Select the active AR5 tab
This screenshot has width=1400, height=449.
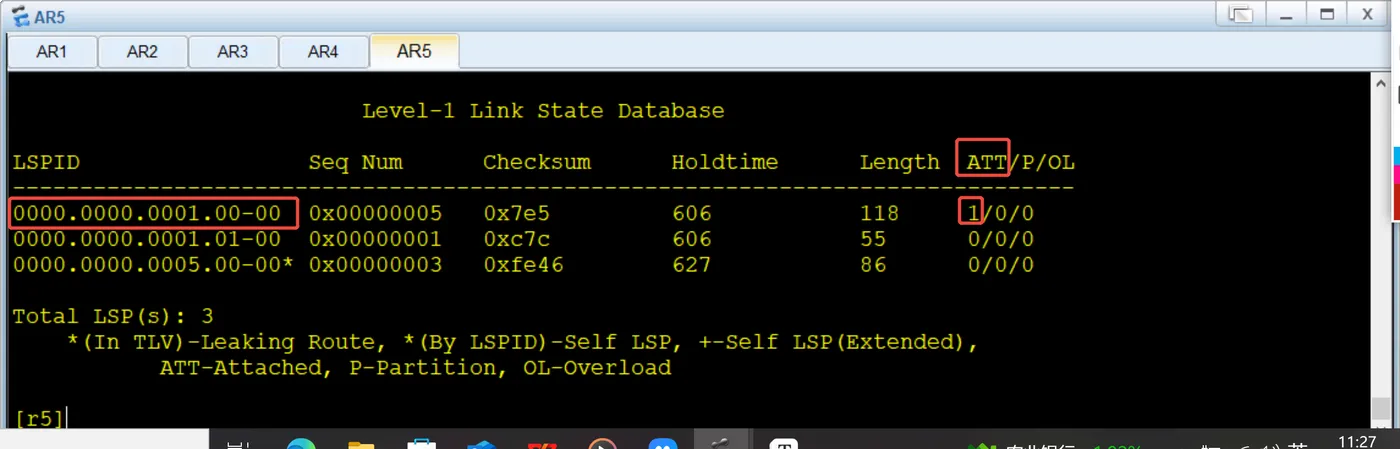pyautogui.click(x=414, y=51)
